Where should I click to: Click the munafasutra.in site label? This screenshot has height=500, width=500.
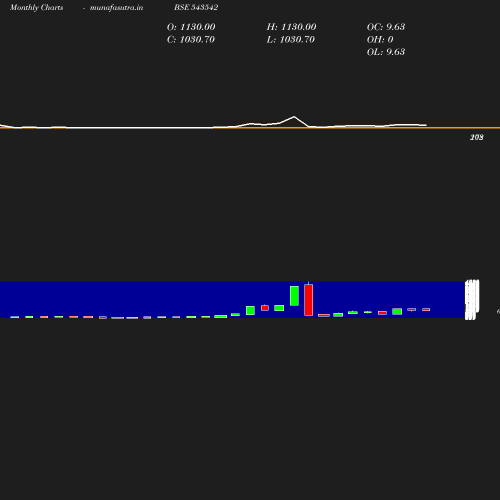[116, 7]
